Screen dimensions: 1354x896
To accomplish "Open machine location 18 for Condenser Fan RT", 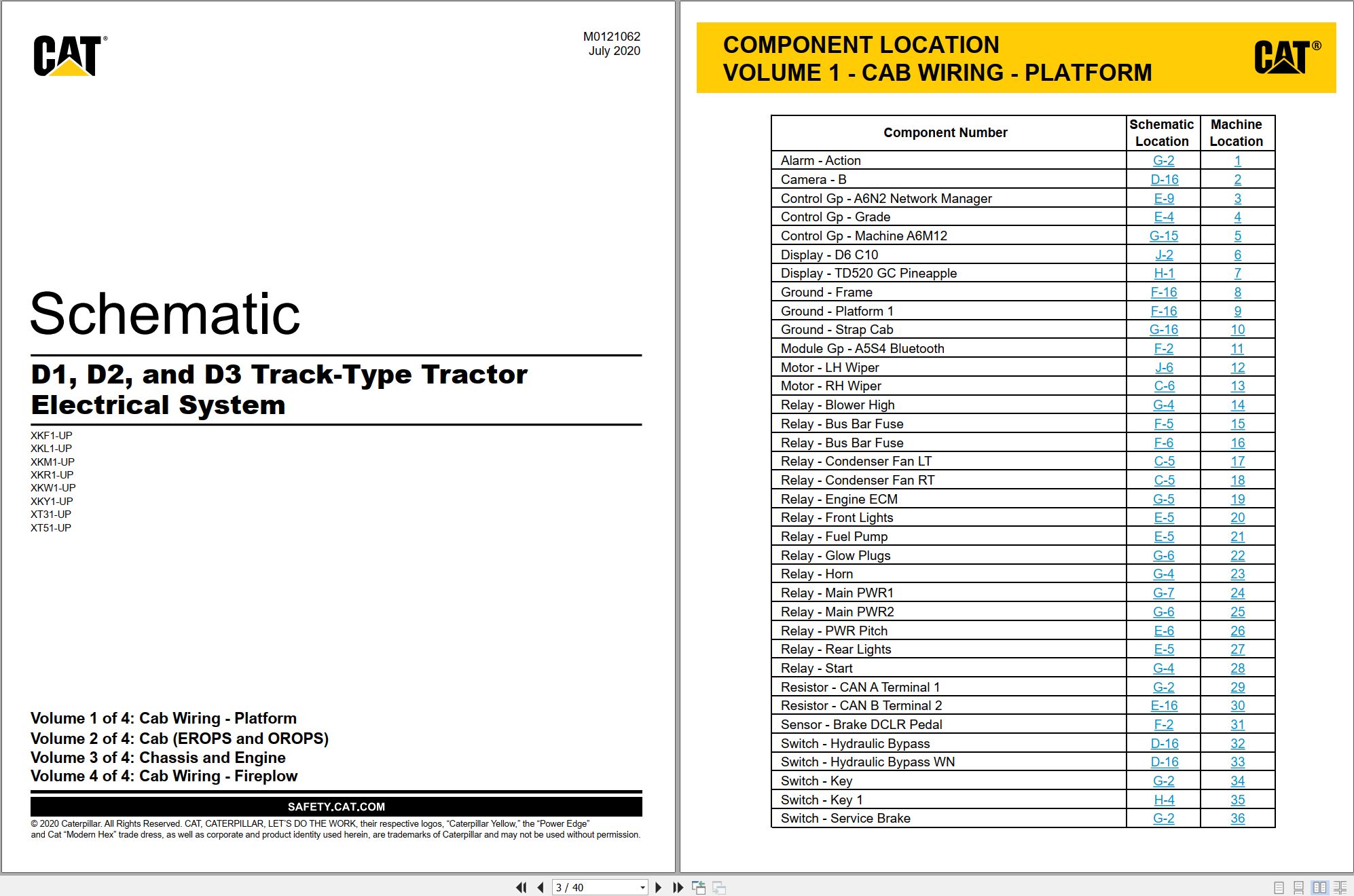I will (1237, 481).
